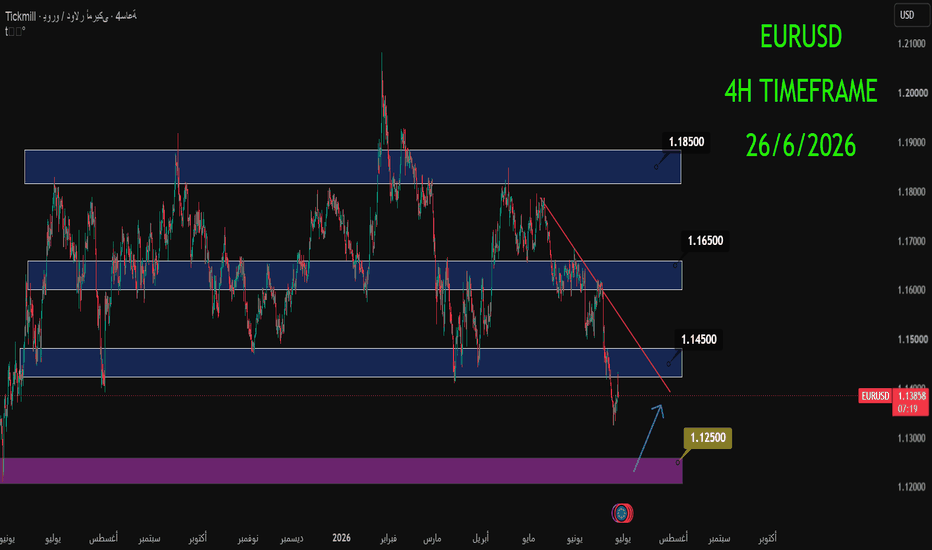This screenshot has height=550, width=932.
Task: Select the blue zone rectangle near 1.14500
Action: point(351,363)
